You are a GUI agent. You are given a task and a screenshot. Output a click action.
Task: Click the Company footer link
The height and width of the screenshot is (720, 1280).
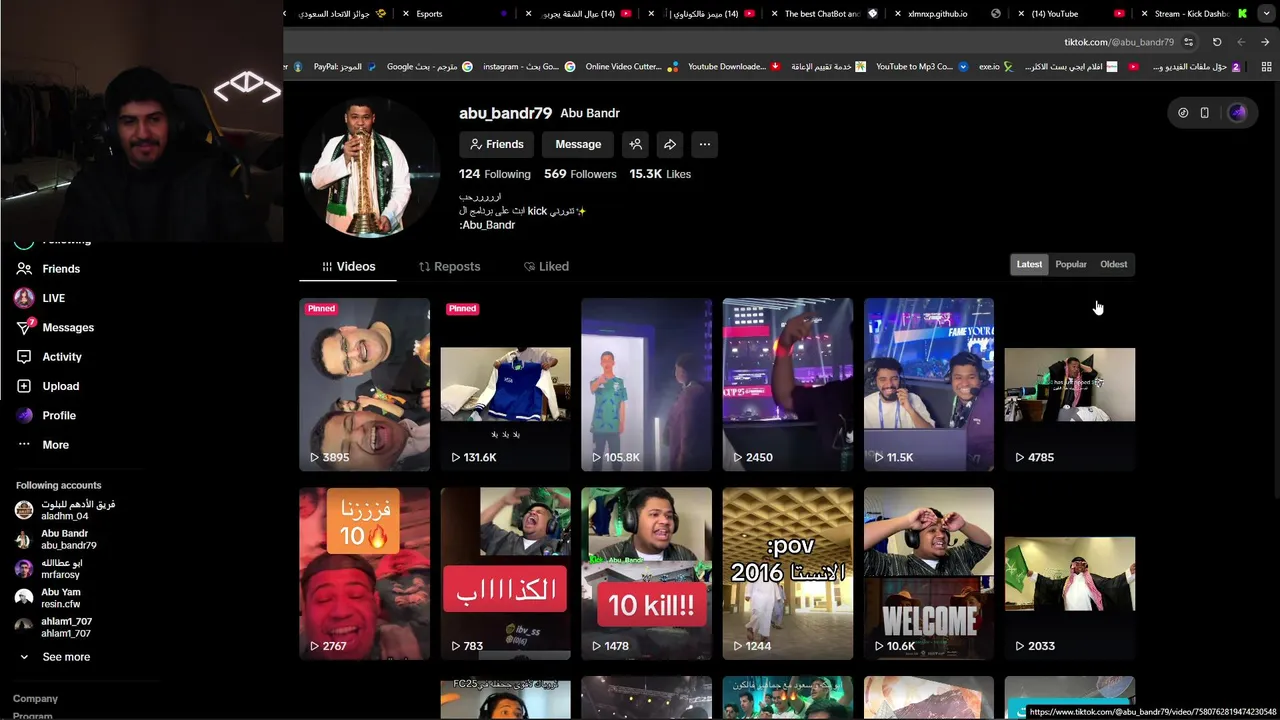35,699
